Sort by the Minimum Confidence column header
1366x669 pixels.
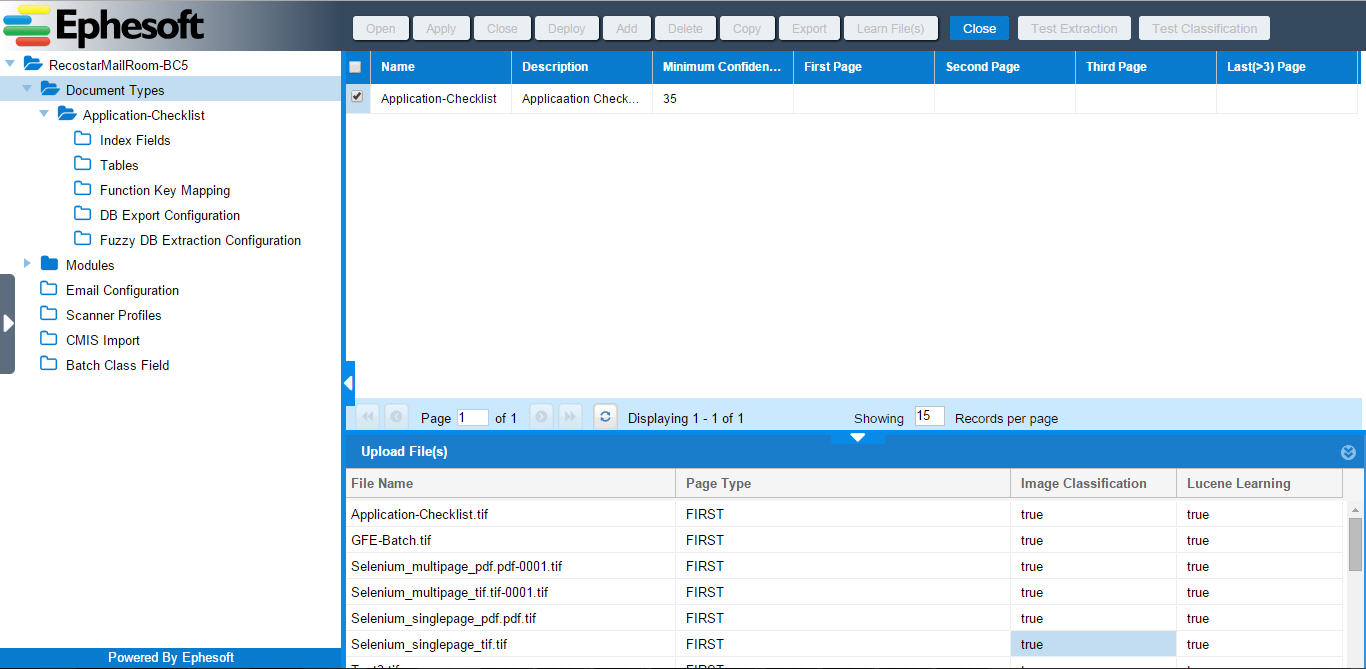(723, 67)
